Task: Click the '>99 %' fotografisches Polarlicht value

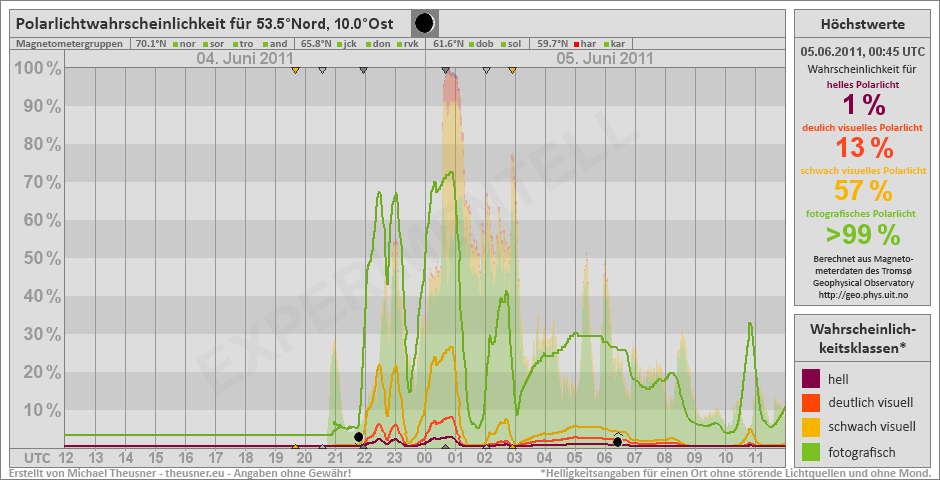Action: point(862,235)
